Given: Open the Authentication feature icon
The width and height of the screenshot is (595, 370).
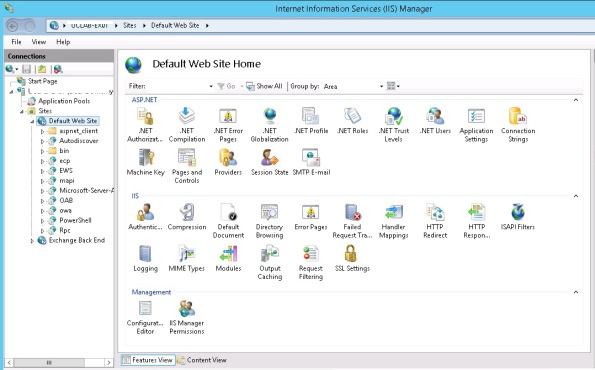Looking at the screenshot, I should pos(145,217).
